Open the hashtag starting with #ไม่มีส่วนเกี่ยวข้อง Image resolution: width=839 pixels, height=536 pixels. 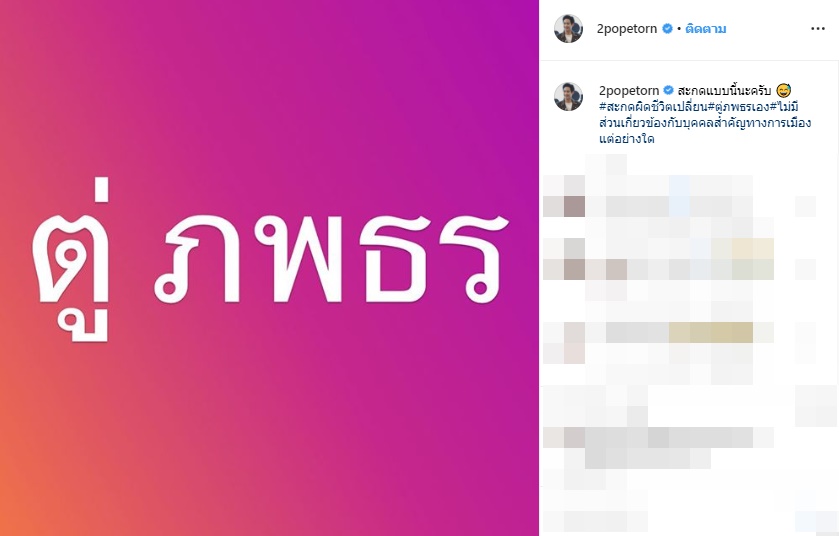(705, 122)
